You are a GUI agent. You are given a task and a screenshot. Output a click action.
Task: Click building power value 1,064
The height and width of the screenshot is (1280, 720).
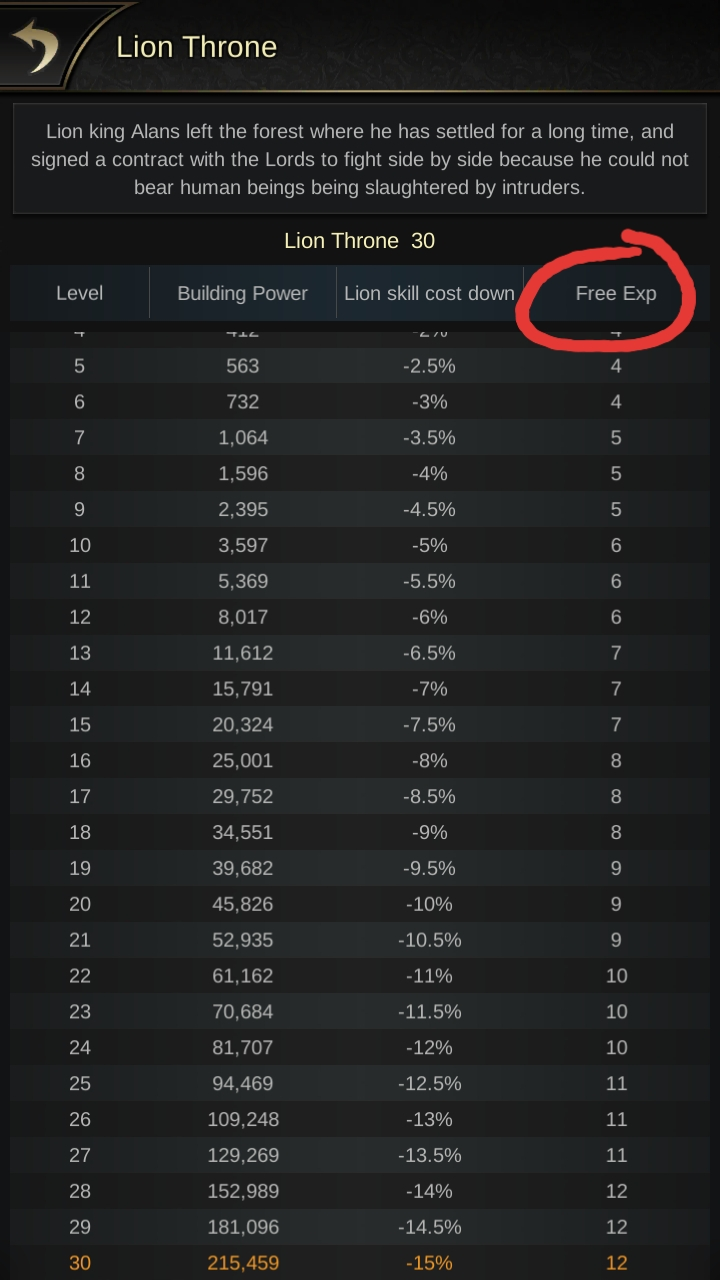pyautogui.click(x=243, y=437)
